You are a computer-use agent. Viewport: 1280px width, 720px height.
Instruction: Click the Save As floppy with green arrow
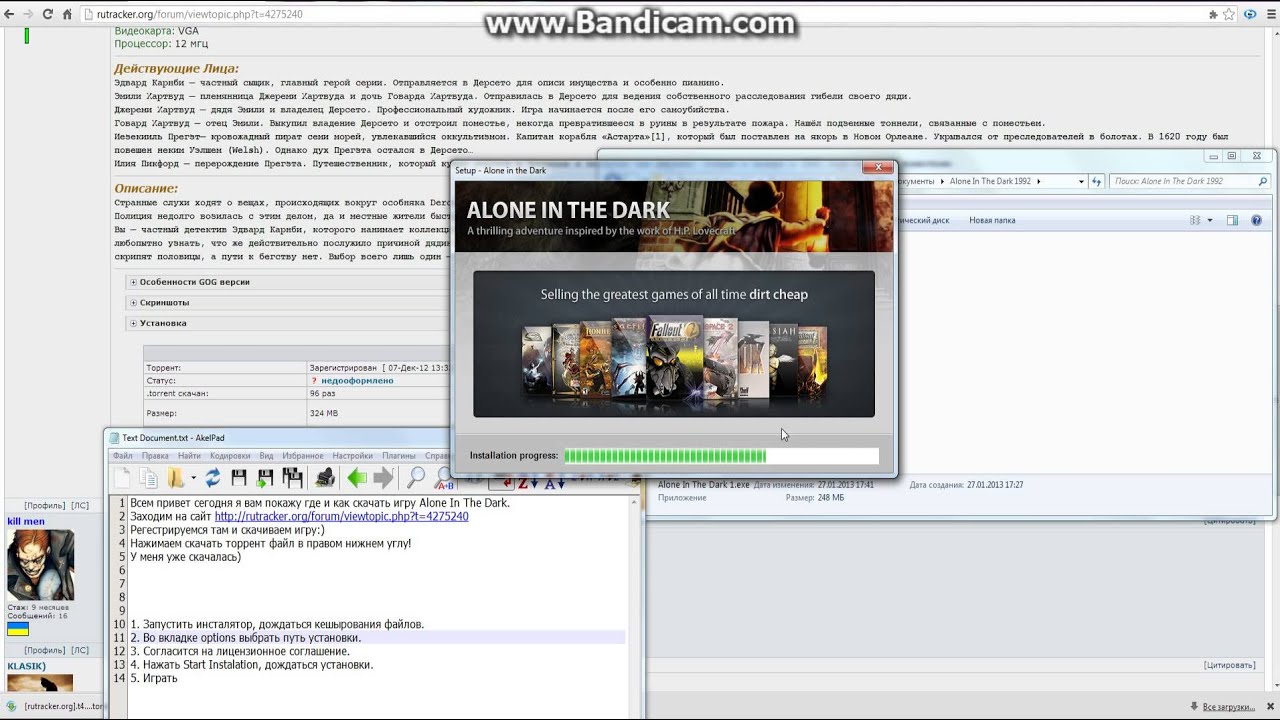pyautogui.click(x=265, y=478)
